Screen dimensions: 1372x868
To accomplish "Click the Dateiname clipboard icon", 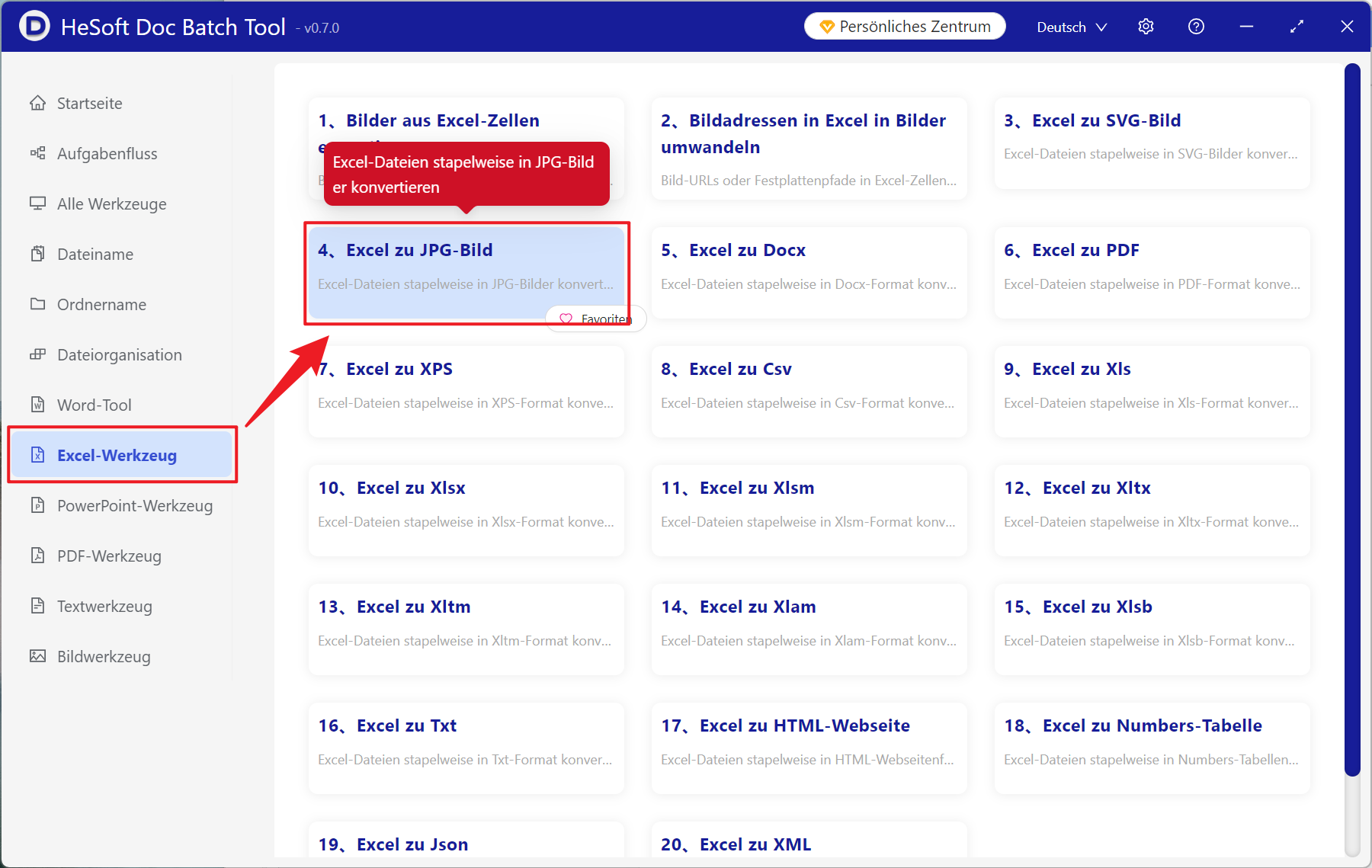I will point(37,254).
